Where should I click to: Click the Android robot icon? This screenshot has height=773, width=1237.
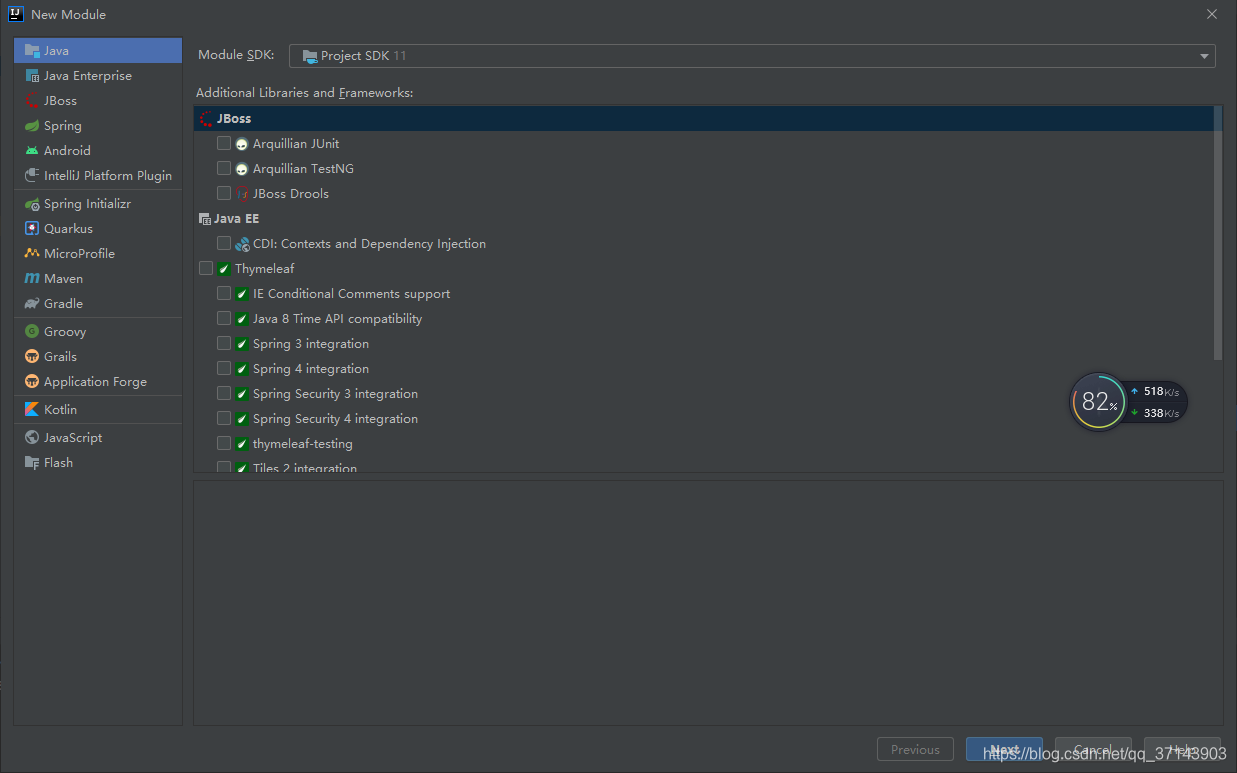point(32,150)
